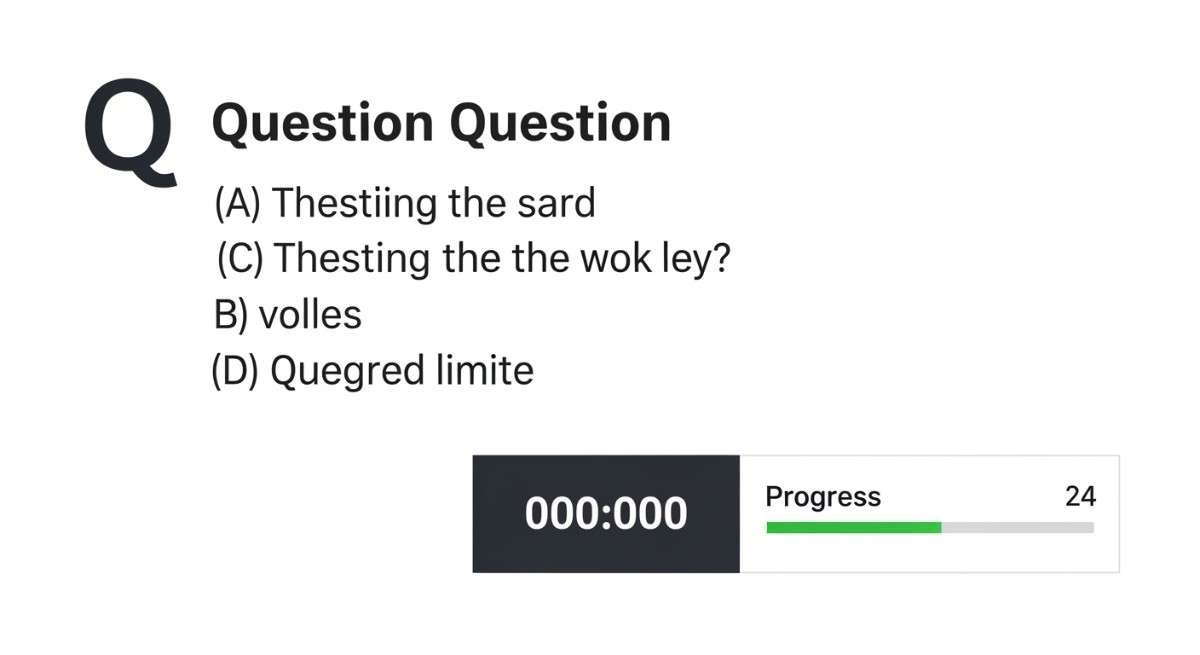
Task: Click the "(A)" letter marker
Action: [x=237, y=203]
